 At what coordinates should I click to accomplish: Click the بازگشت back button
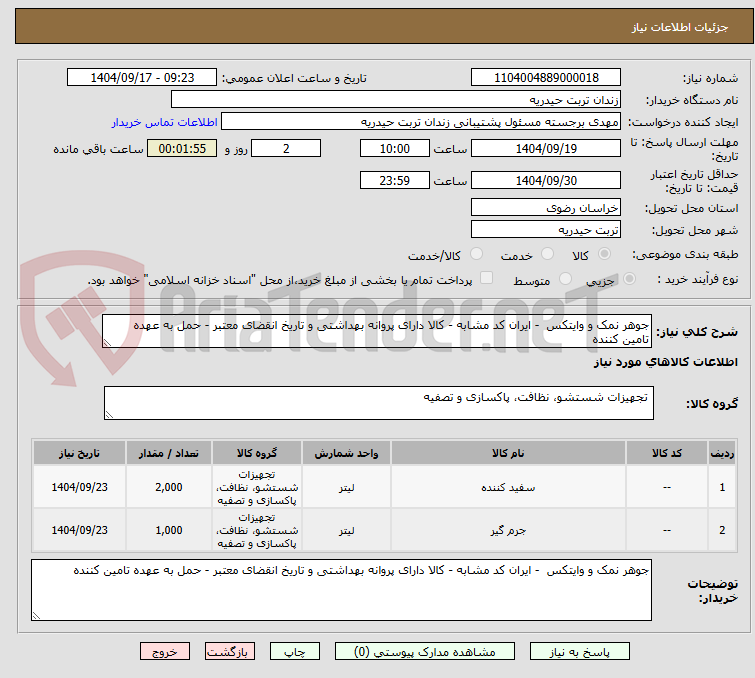pos(230,652)
